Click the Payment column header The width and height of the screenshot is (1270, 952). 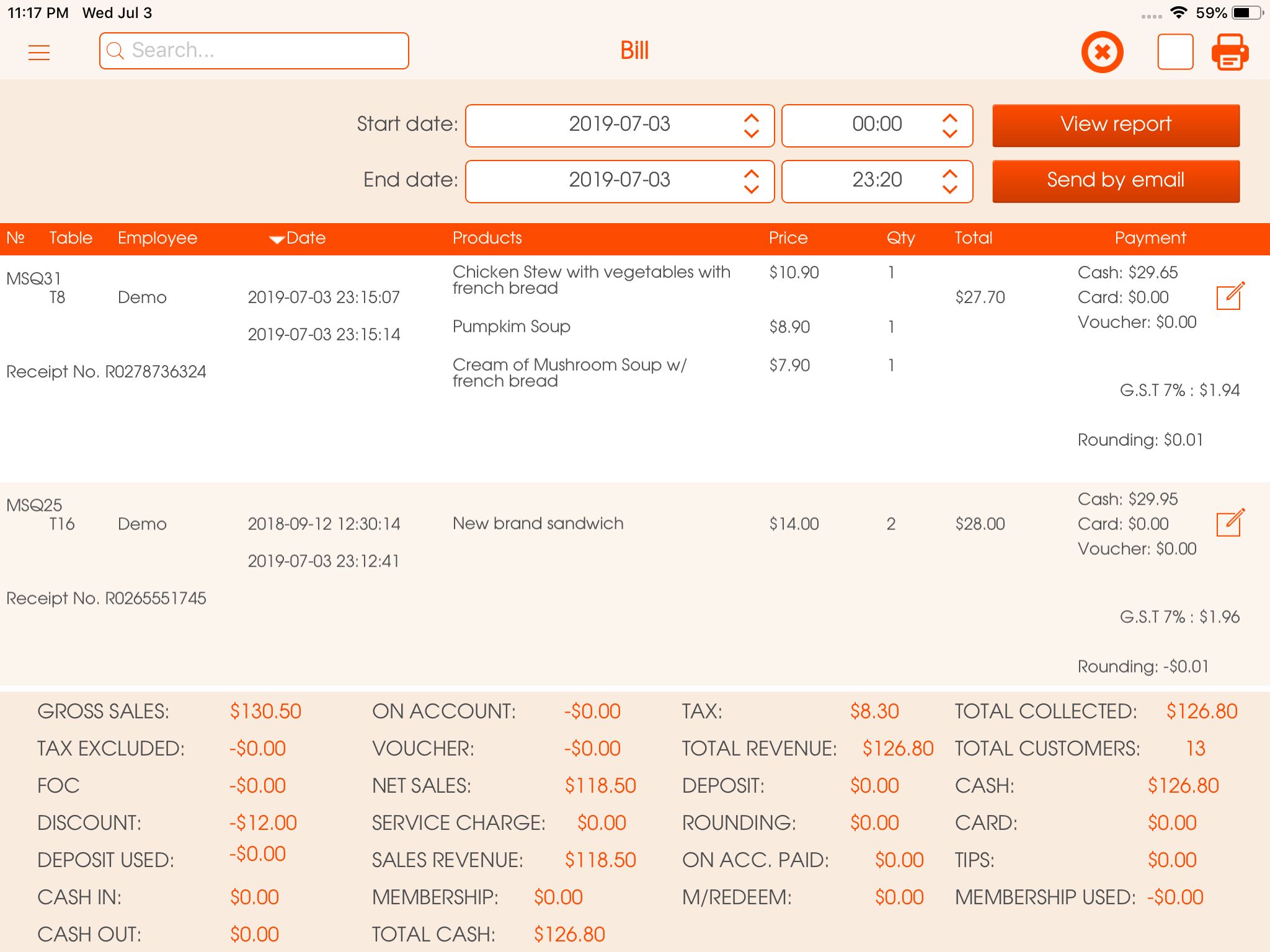(x=1150, y=239)
